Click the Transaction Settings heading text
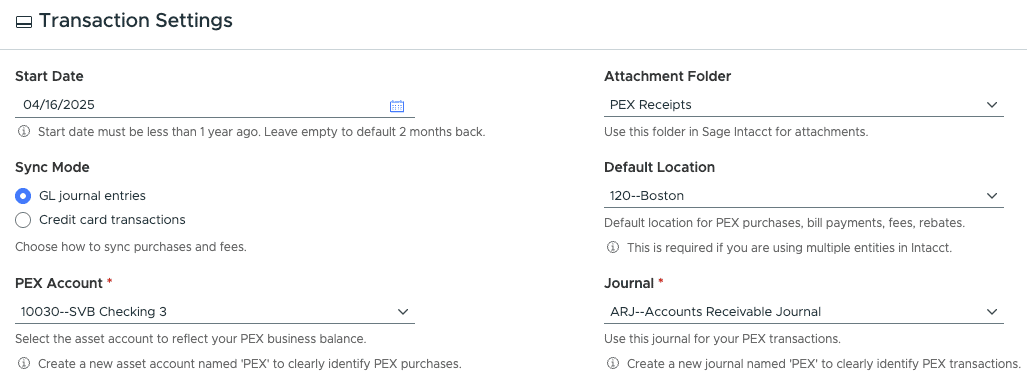1027x387 pixels. point(136,21)
